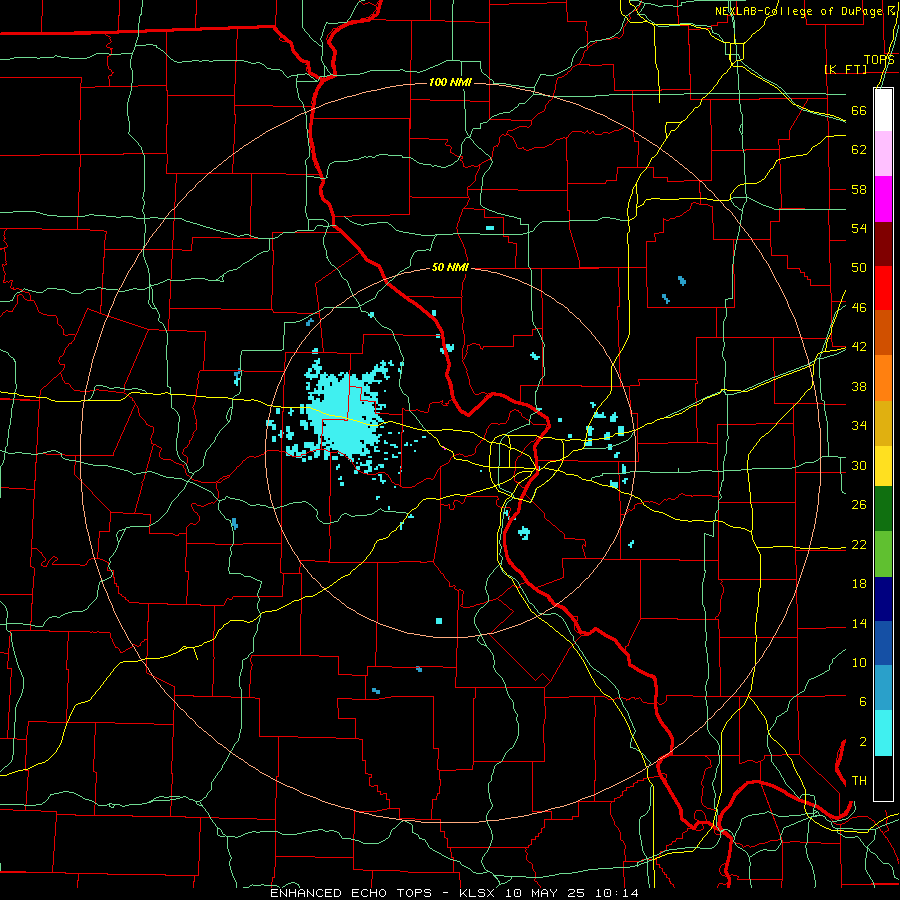
Task: Click the black TH legend swatch
Action: [x=883, y=778]
